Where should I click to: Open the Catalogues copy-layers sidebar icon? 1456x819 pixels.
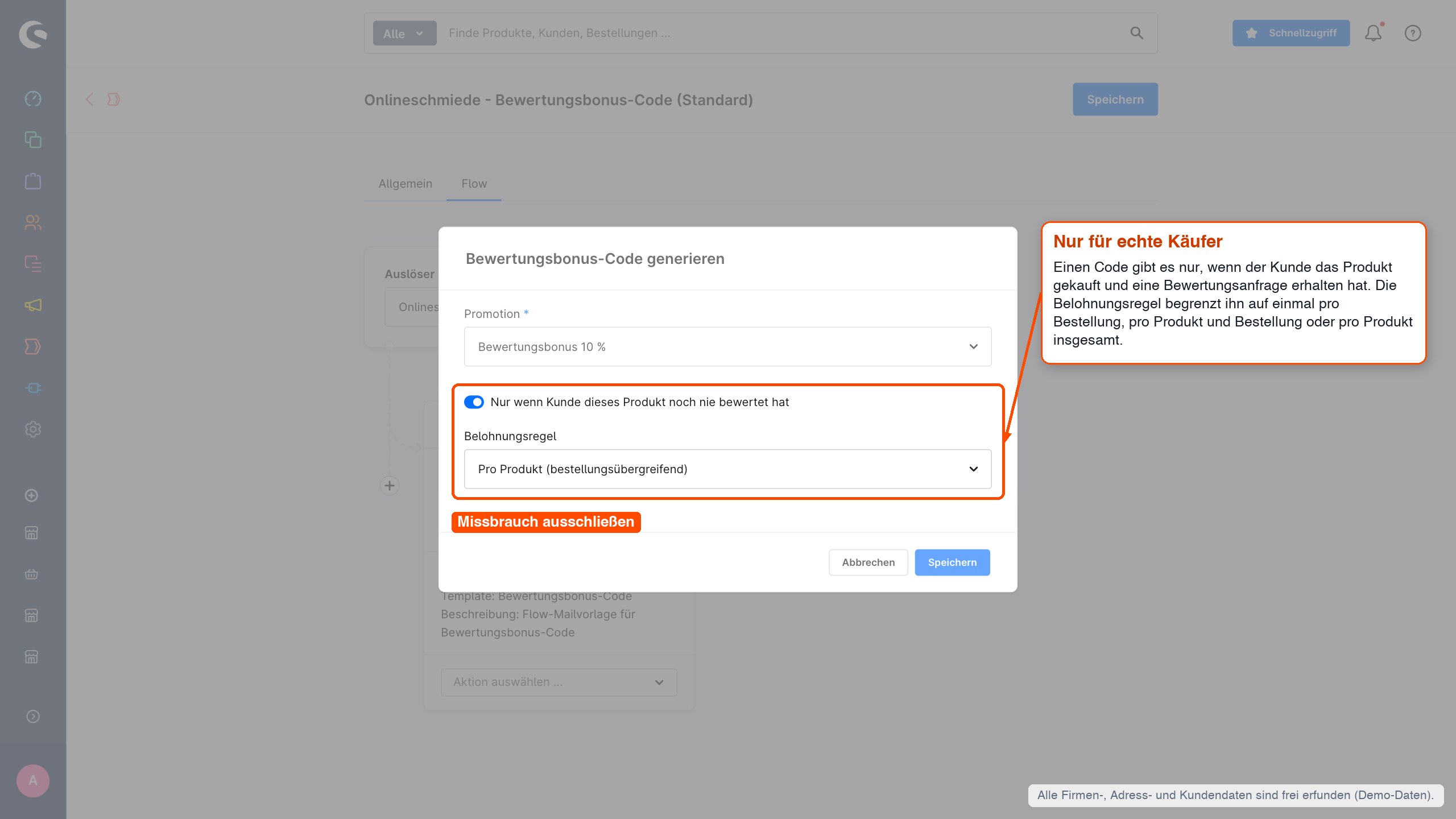(x=33, y=140)
